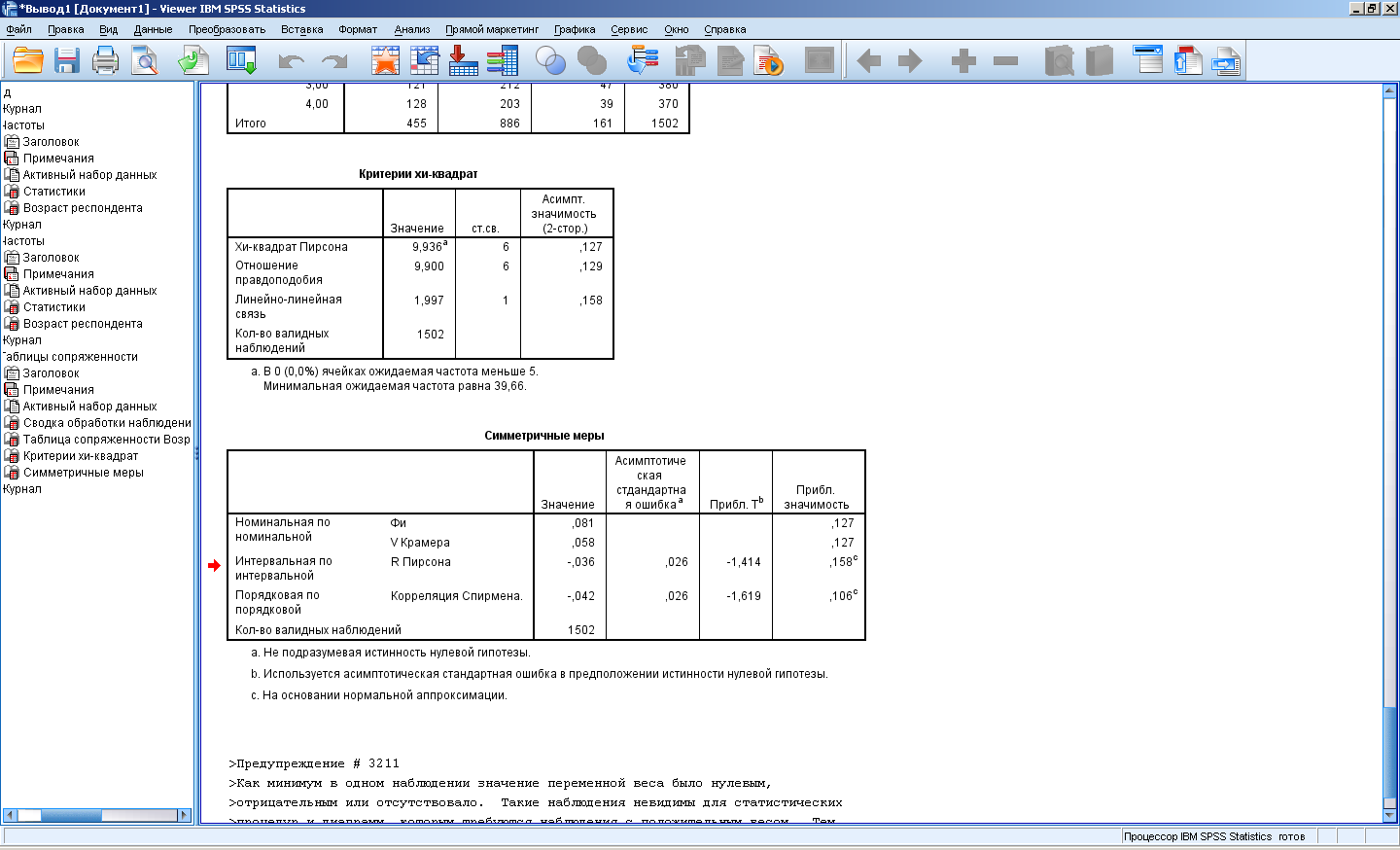
Task: Click the -1,414 value cell
Action: click(744, 562)
